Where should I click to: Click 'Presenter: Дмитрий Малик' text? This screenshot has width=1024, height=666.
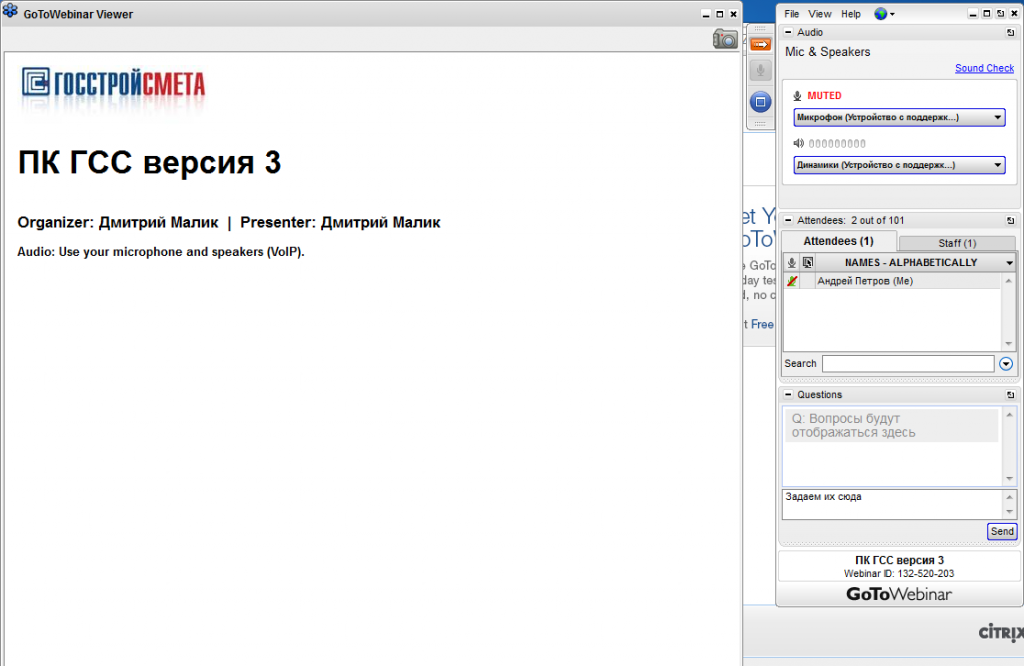point(340,223)
